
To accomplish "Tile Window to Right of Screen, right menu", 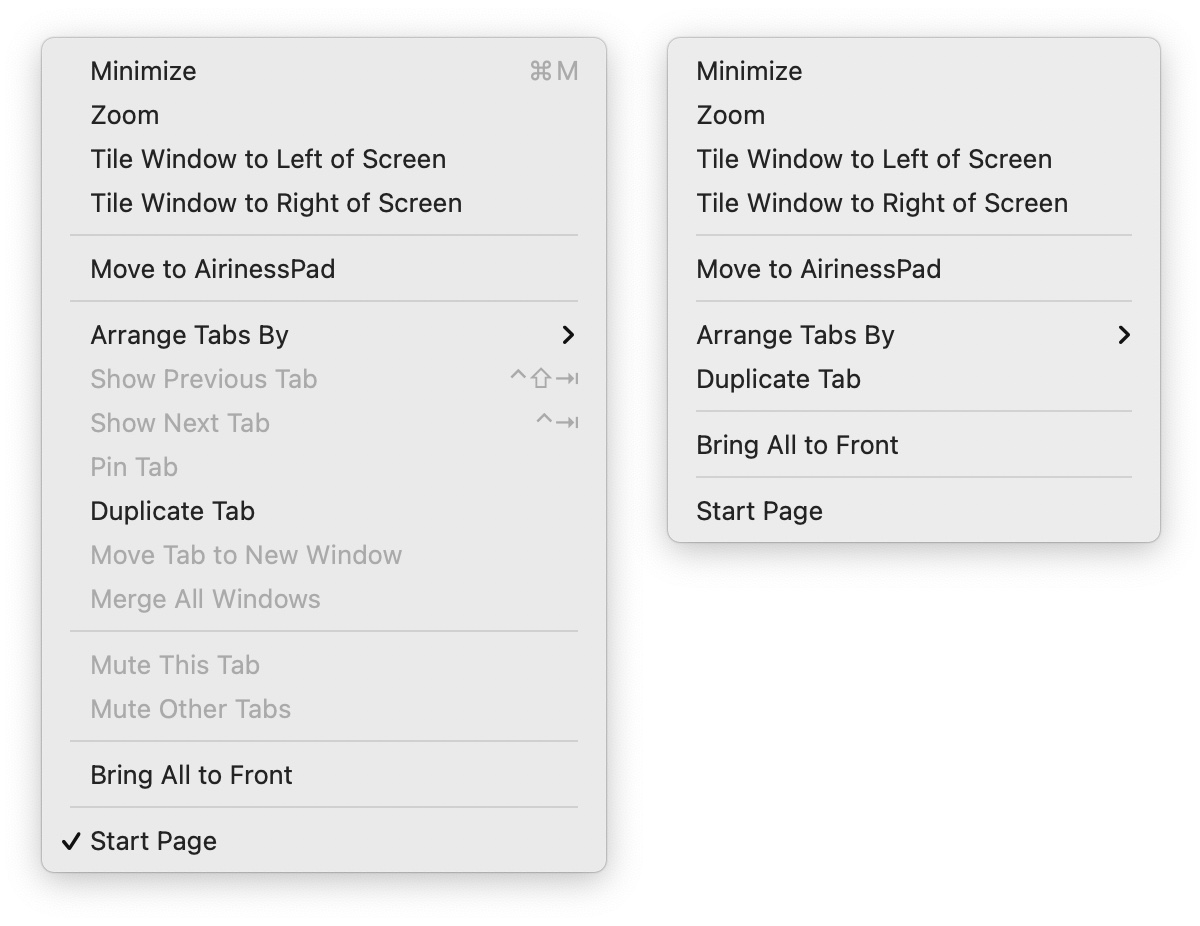I will pos(914,203).
